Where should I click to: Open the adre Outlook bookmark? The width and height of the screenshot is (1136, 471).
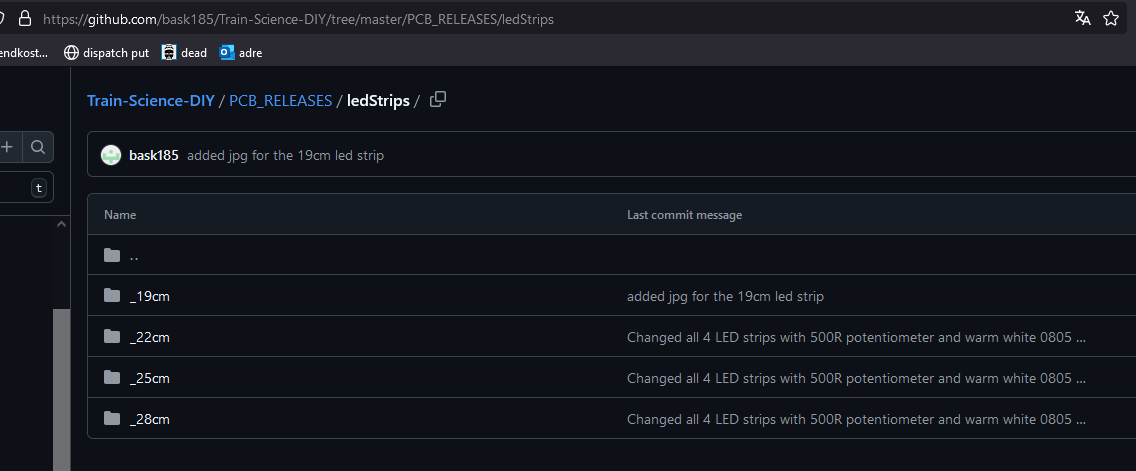coord(241,52)
